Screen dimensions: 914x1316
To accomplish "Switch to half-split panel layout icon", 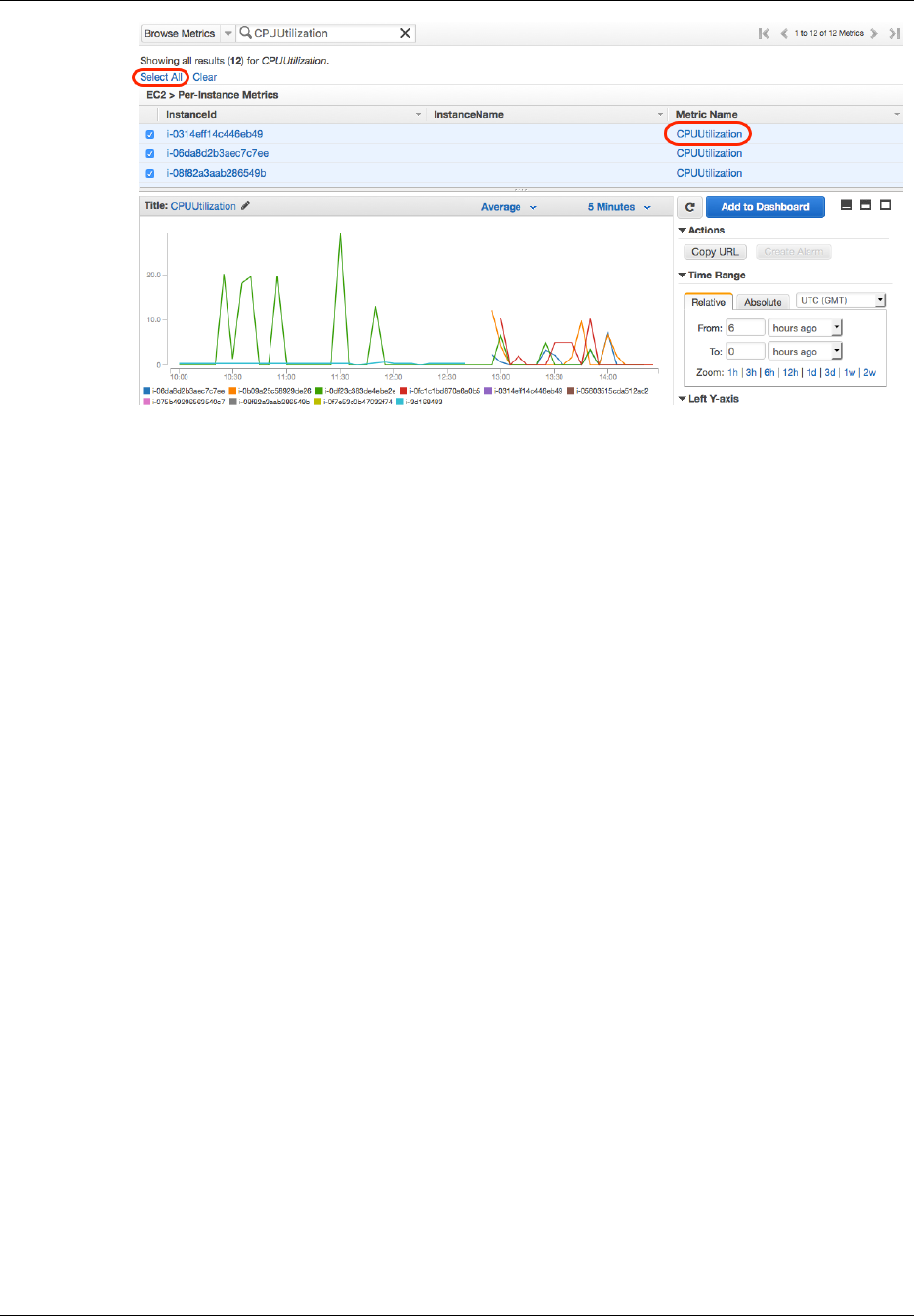I will pyautogui.click(x=865, y=205).
